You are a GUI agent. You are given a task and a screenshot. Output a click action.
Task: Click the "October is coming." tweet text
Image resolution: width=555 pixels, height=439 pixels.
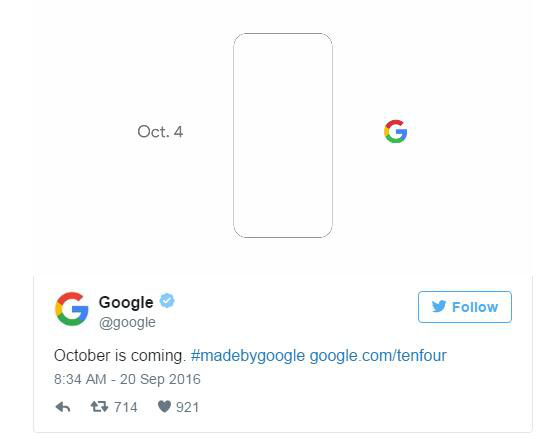tap(120, 355)
